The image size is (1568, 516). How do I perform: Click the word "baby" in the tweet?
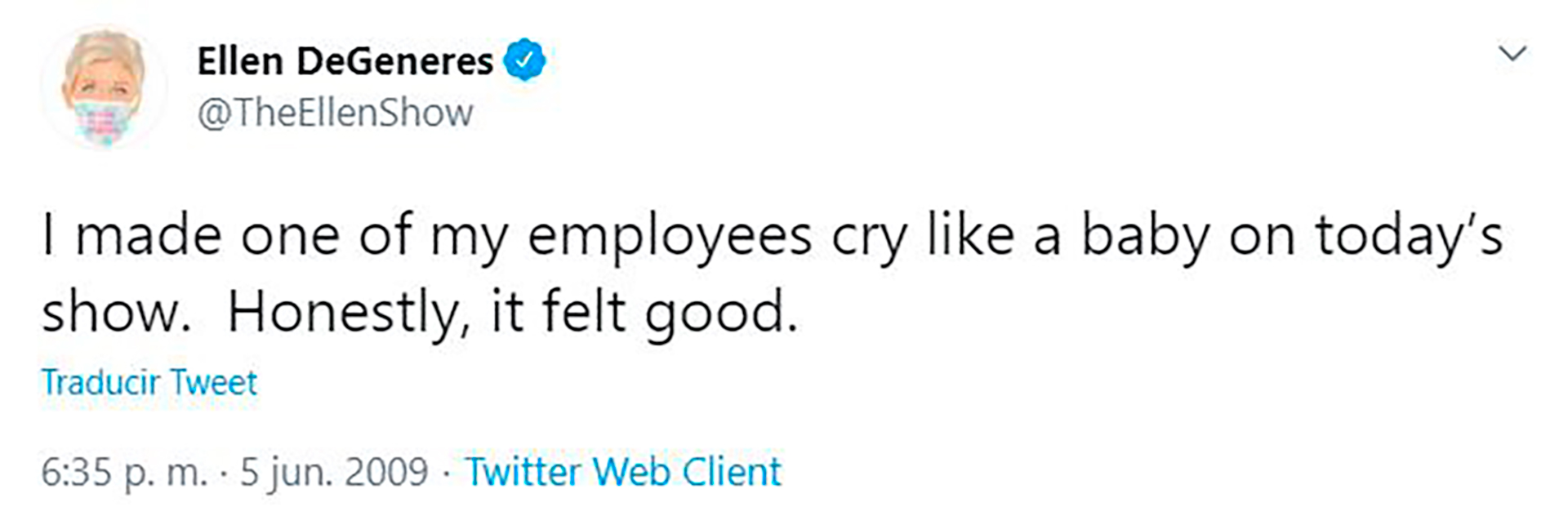tap(1145, 237)
